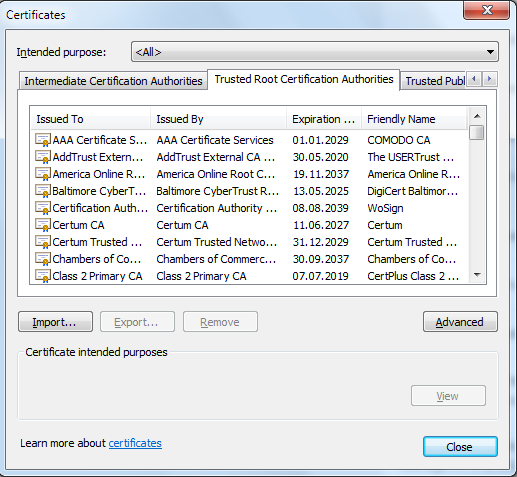517x477 pixels.
Task: Click 'CertPlus Class 2 ...' friendly name
Action: pos(413,276)
